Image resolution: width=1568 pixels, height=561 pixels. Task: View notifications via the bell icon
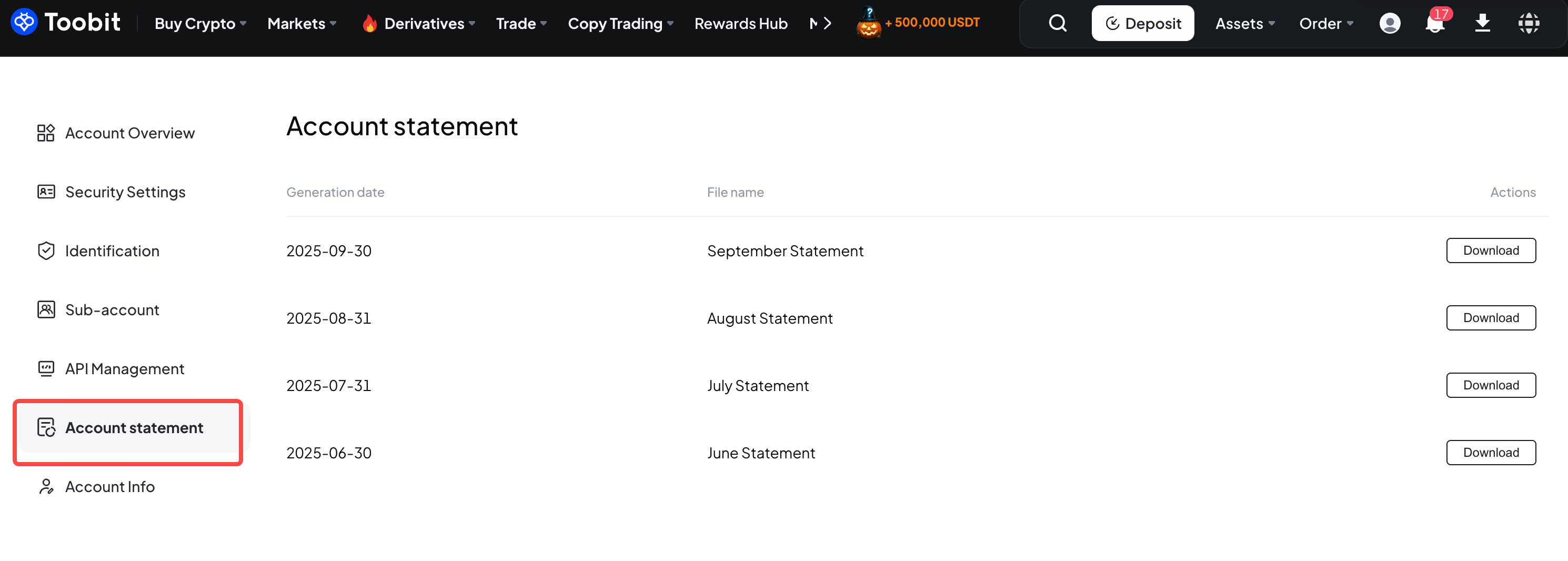tap(1435, 24)
